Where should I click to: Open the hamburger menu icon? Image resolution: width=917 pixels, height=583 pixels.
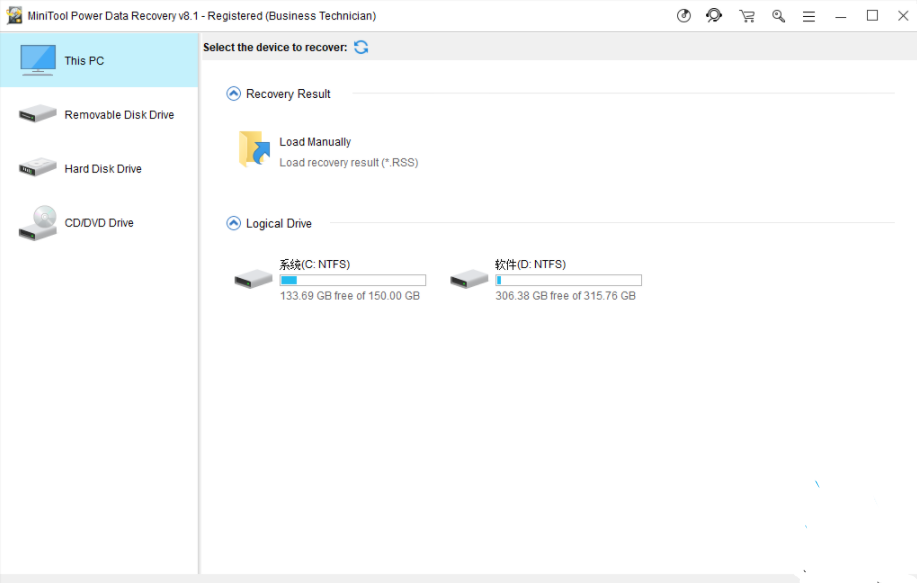tap(809, 16)
